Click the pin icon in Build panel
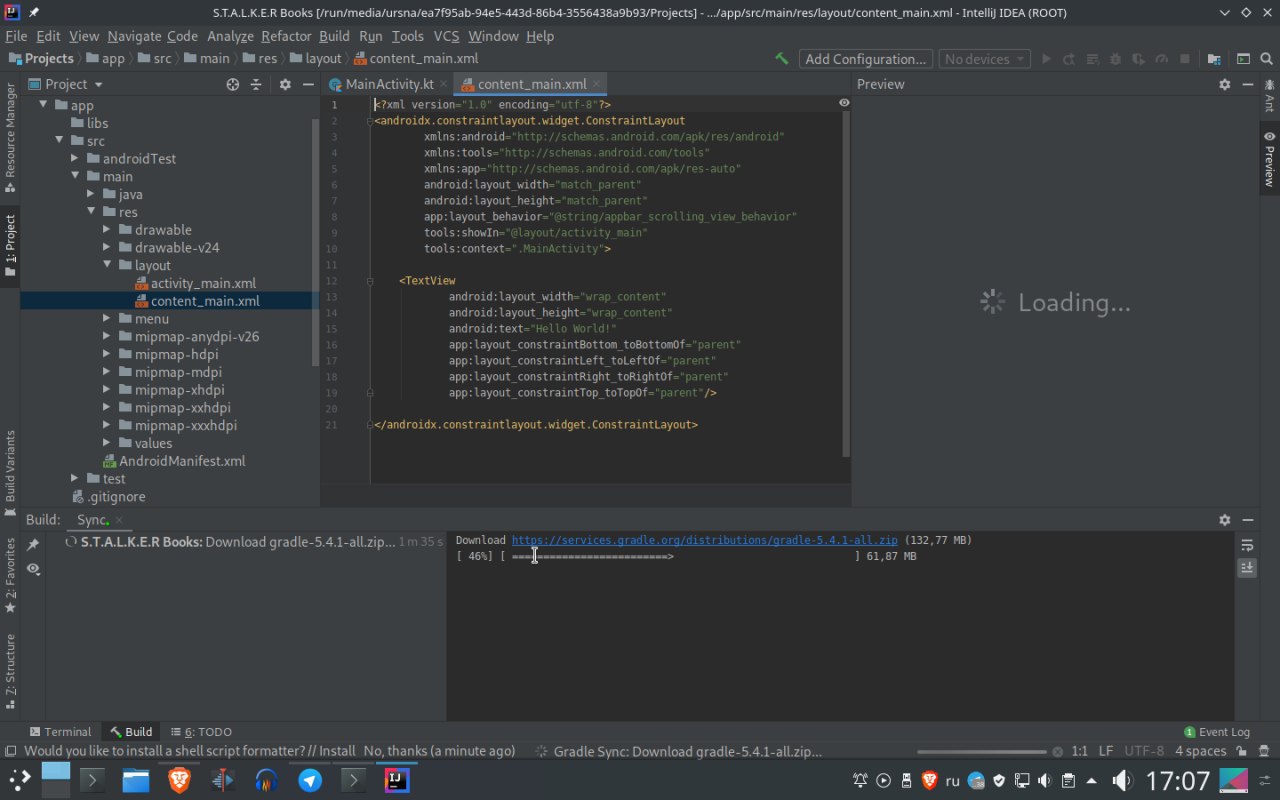This screenshot has width=1280, height=800. [x=33, y=544]
